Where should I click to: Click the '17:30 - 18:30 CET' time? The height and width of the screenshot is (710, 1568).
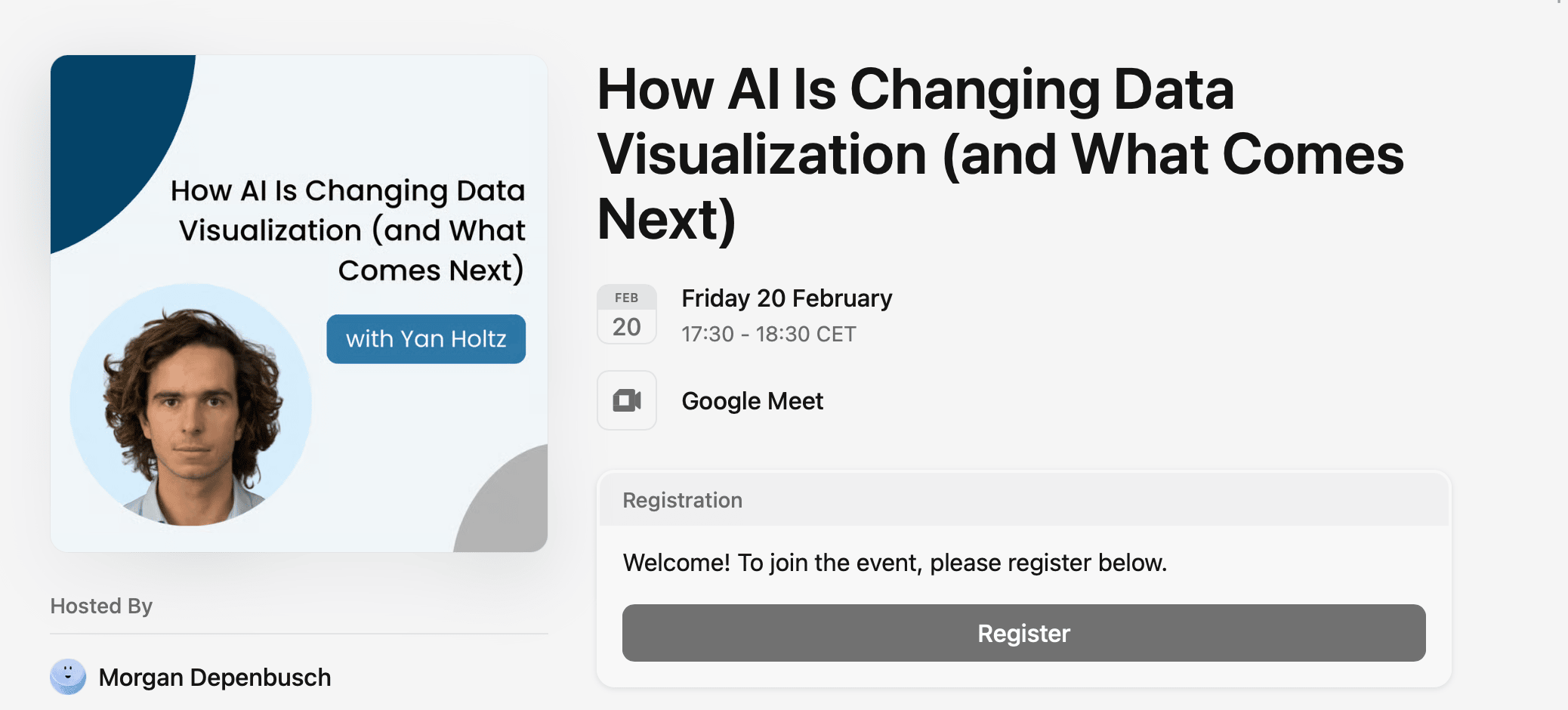(768, 334)
